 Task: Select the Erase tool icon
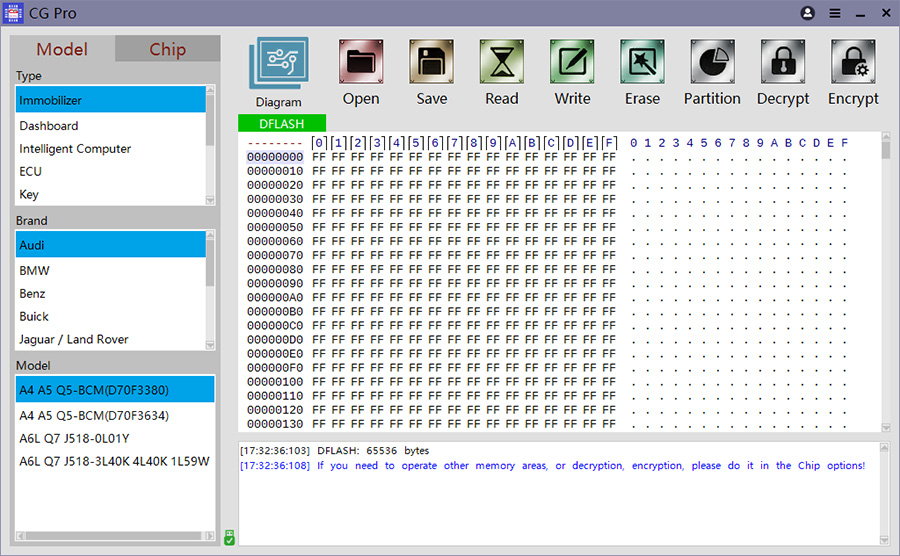[642, 64]
